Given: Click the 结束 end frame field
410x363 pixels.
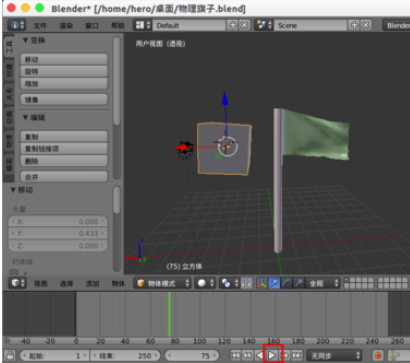Looking at the screenshot, I should (126, 356).
